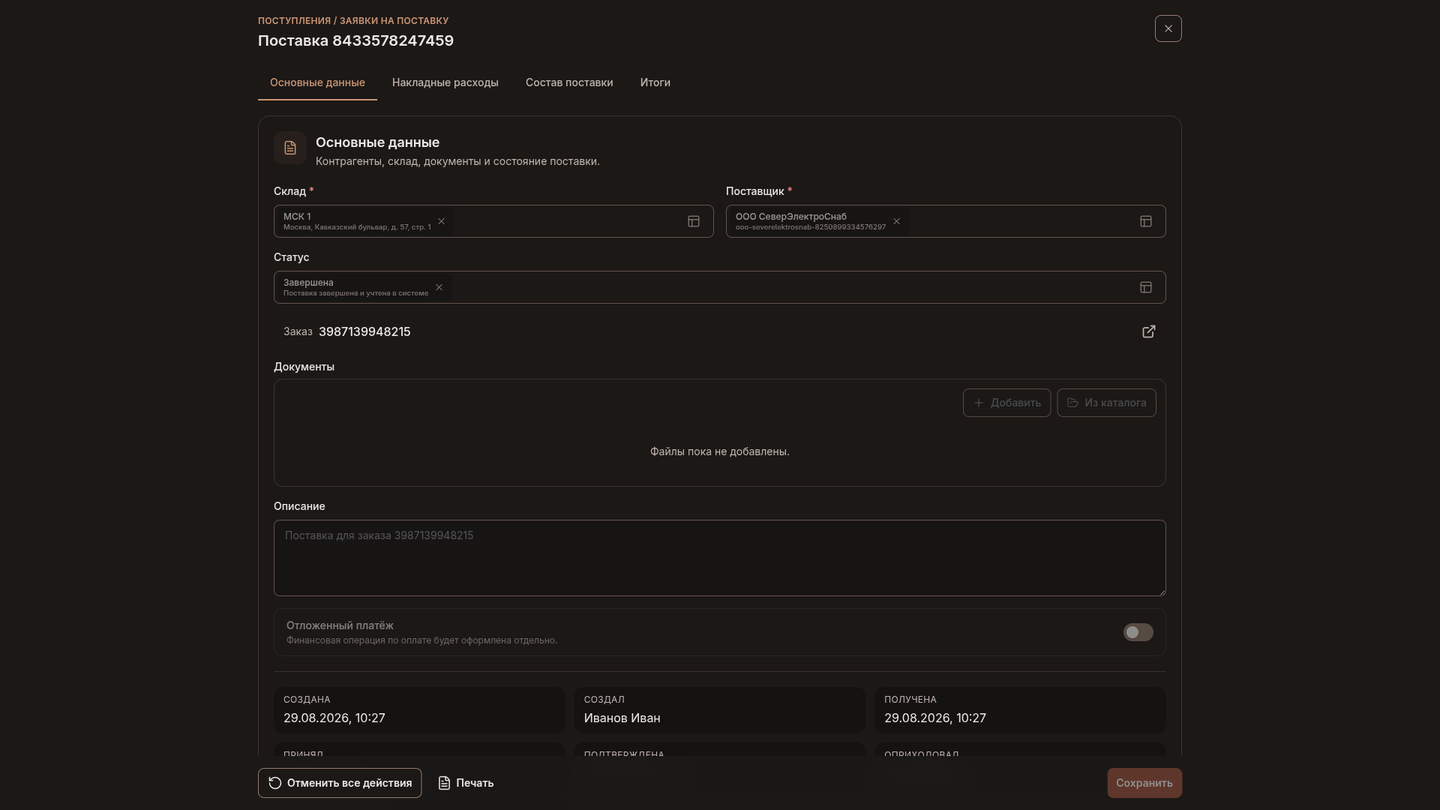Viewport: 1440px width, 810px height.
Task: Click the Создал Иванов Иван cell
Action: (x=720, y=709)
